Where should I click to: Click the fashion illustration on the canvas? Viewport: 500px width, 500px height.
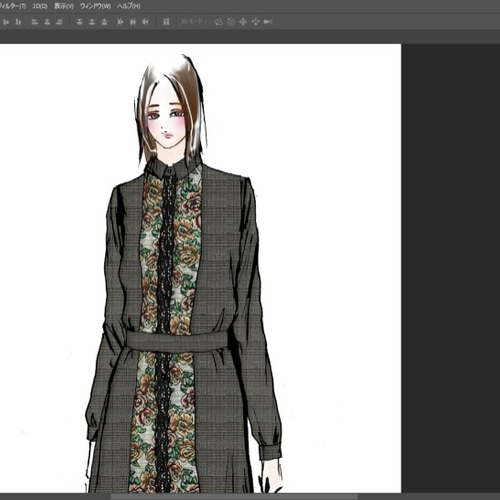[x=183, y=273]
